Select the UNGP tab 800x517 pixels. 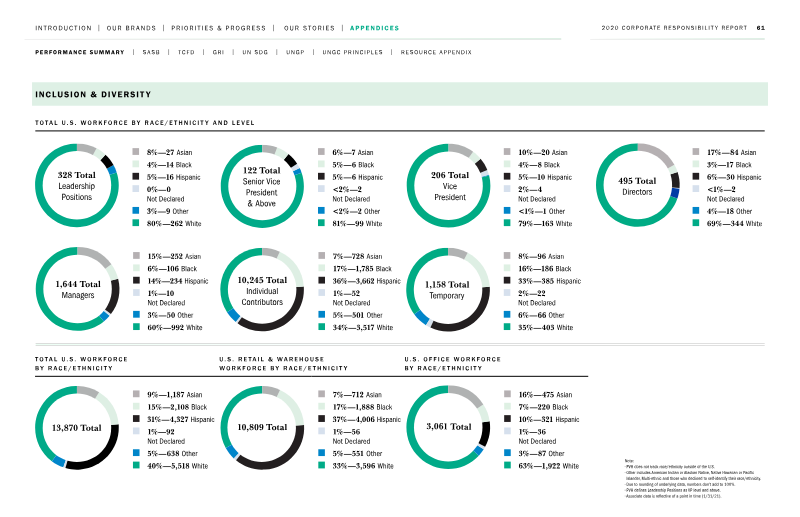(x=295, y=52)
